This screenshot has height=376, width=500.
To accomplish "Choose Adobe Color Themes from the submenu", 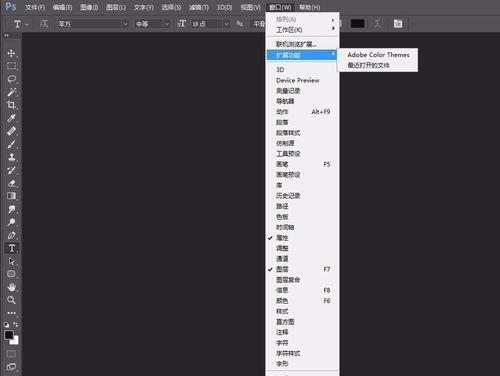I will (x=378, y=55).
